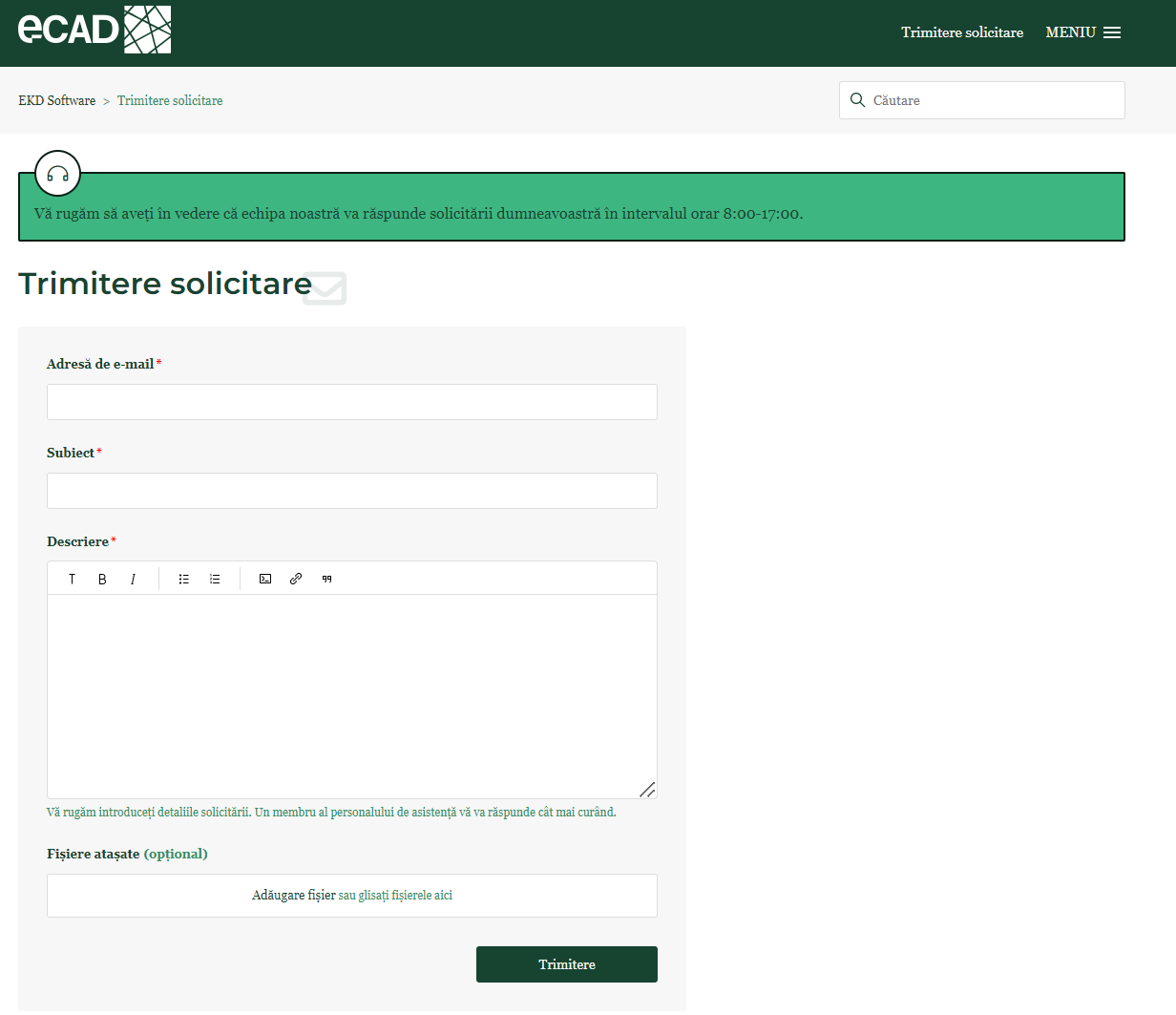Focus the Adresă de e-mail field
The height and width of the screenshot is (1015, 1176).
point(351,402)
